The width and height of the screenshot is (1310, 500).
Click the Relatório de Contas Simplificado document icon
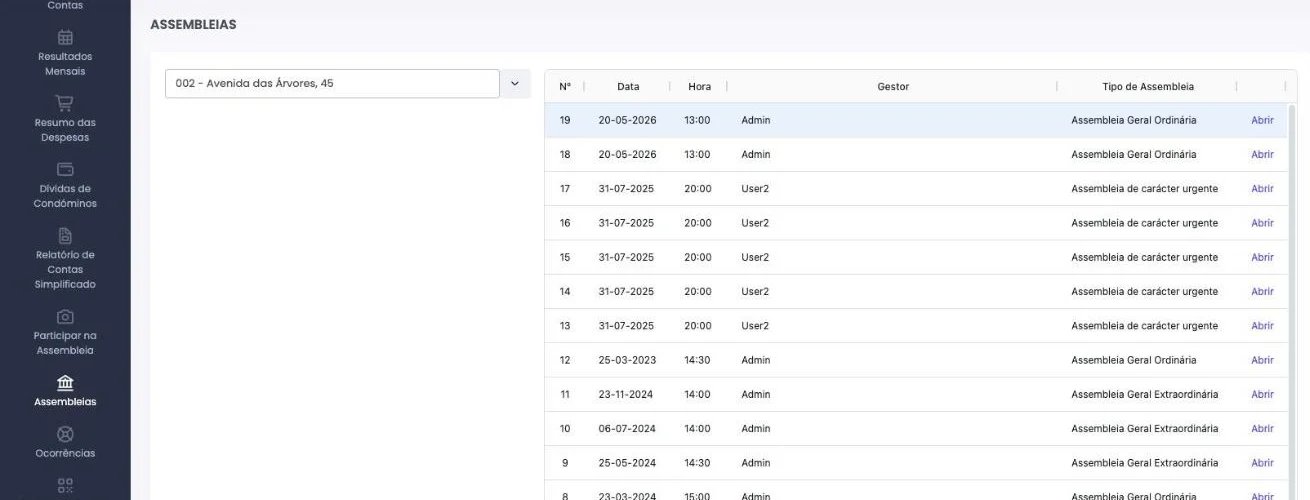point(65,236)
